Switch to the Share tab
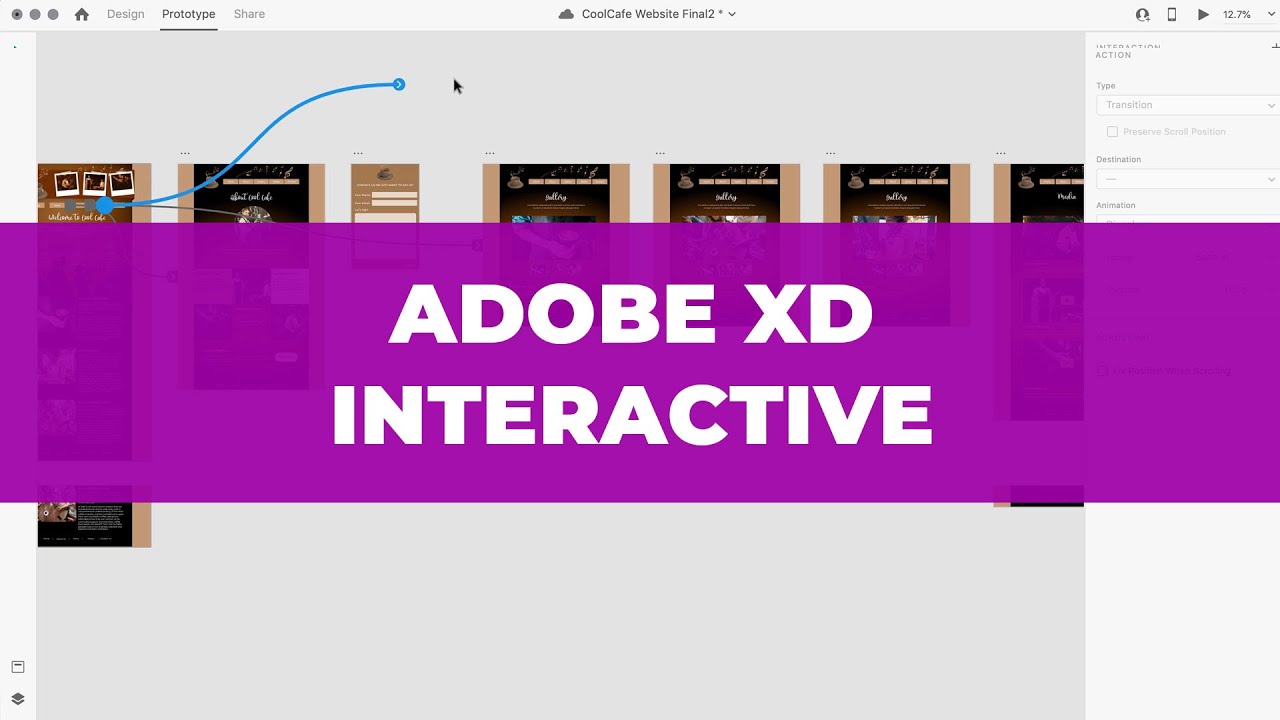 249,14
